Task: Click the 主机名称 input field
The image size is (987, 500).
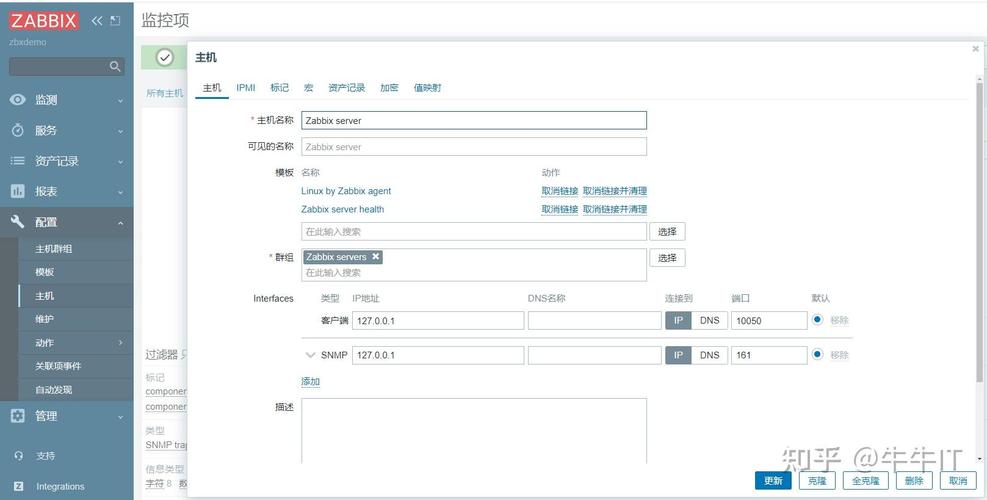Action: [474, 120]
